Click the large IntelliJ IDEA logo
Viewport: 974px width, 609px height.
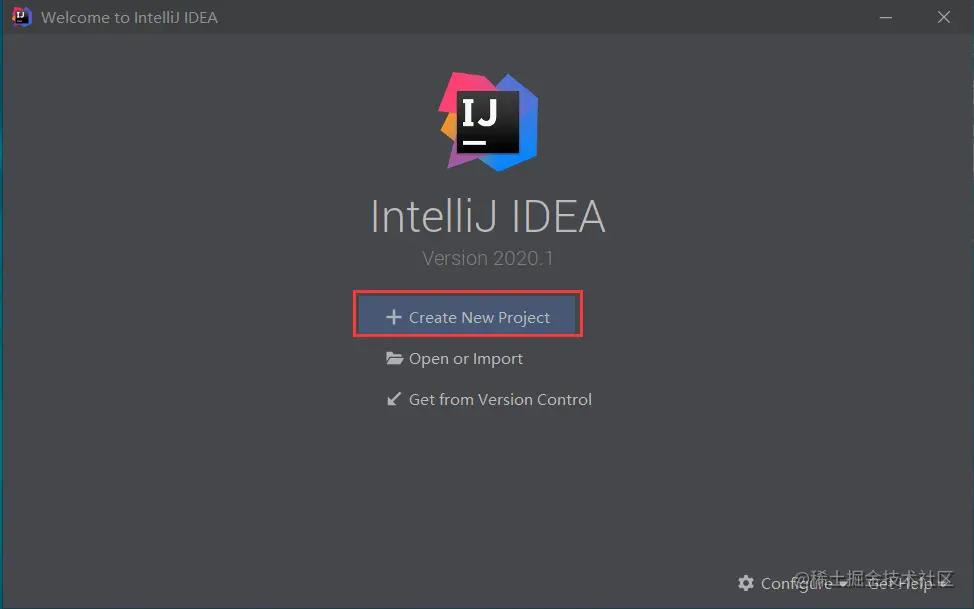pyautogui.click(x=488, y=120)
